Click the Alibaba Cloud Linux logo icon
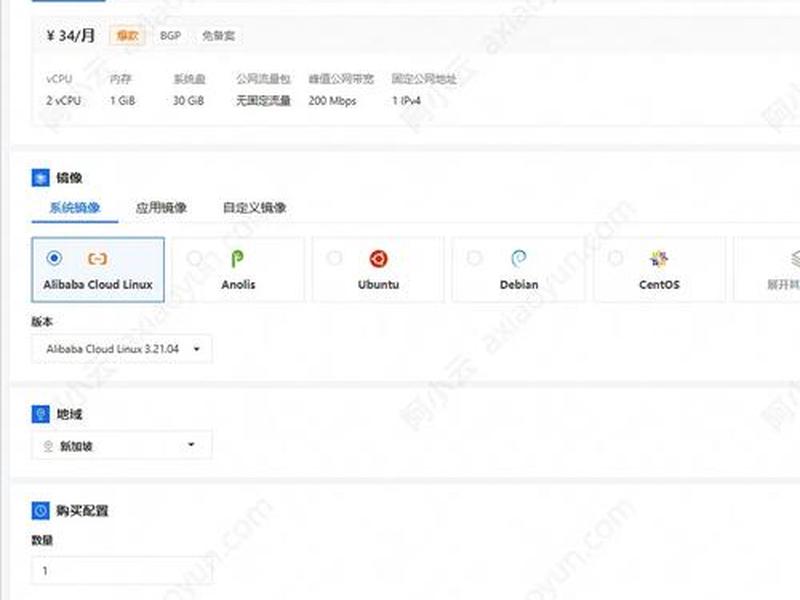The height and width of the screenshot is (600, 800). [97, 259]
